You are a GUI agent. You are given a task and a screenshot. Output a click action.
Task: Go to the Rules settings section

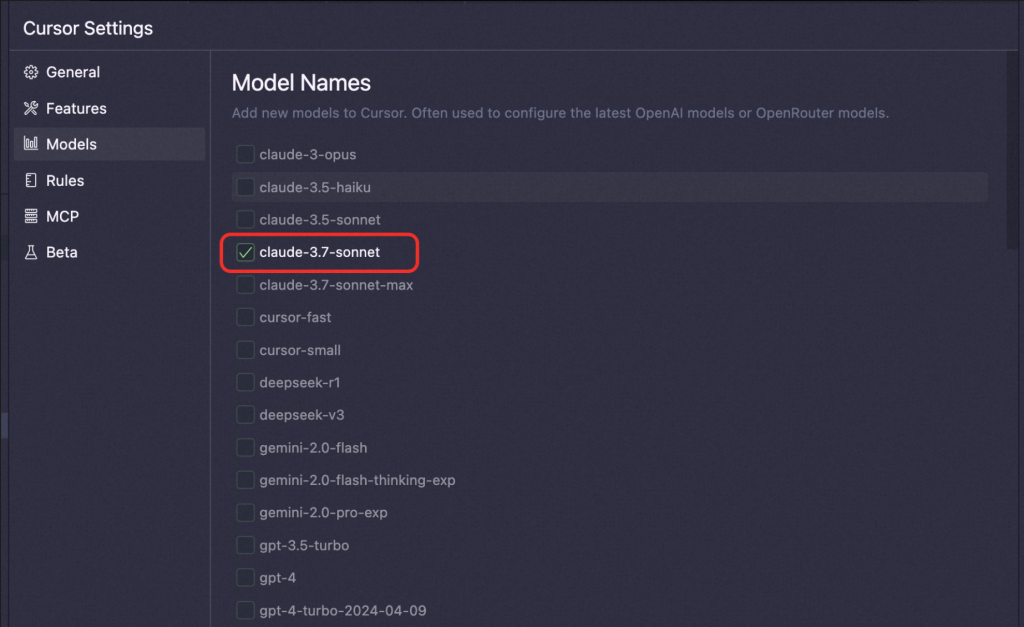click(x=109, y=180)
